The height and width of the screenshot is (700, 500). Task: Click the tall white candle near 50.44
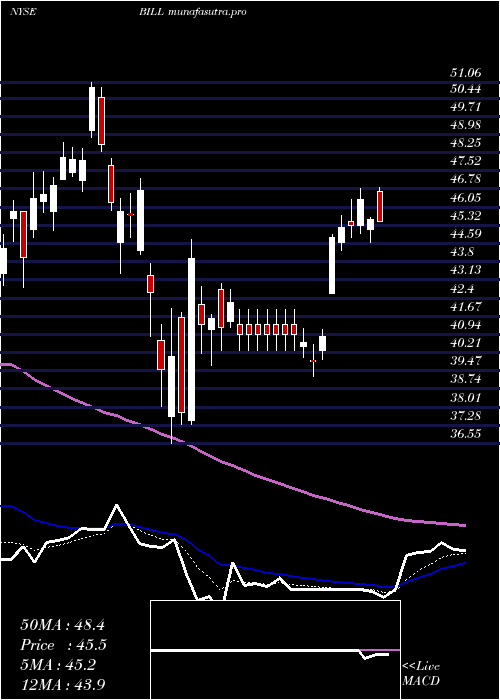92,109
